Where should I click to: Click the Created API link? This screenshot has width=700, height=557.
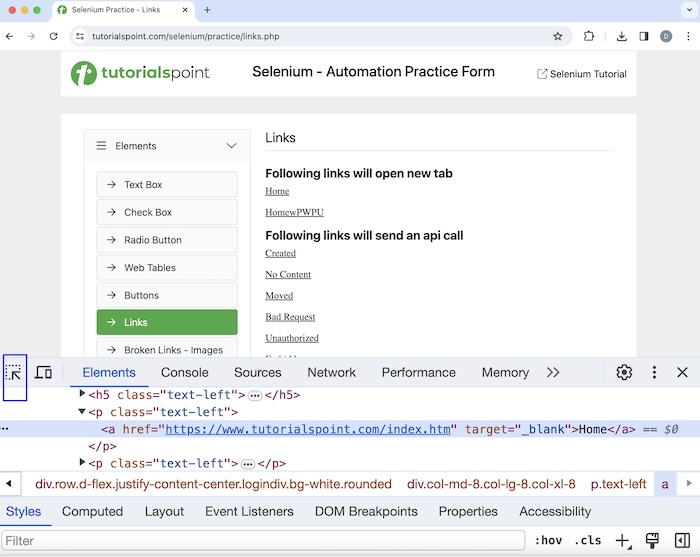pos(280,253)
